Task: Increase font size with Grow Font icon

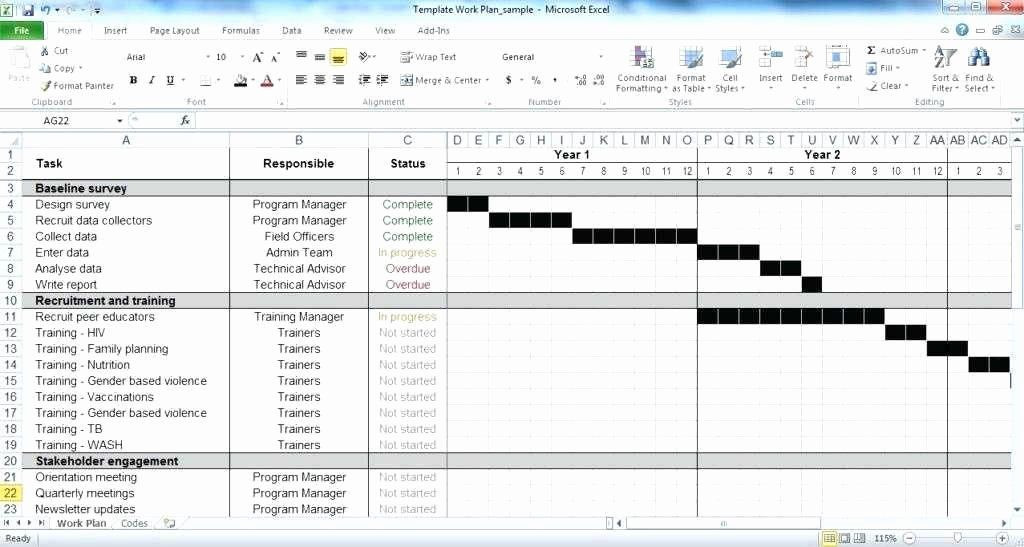Action: (x=258, y=57)
